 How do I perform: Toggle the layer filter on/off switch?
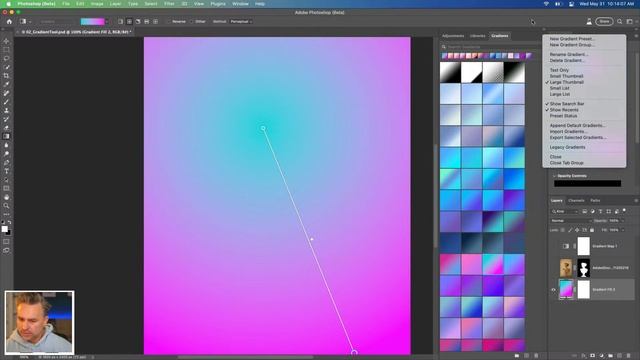pyautogui.click(x=624, y=211)
